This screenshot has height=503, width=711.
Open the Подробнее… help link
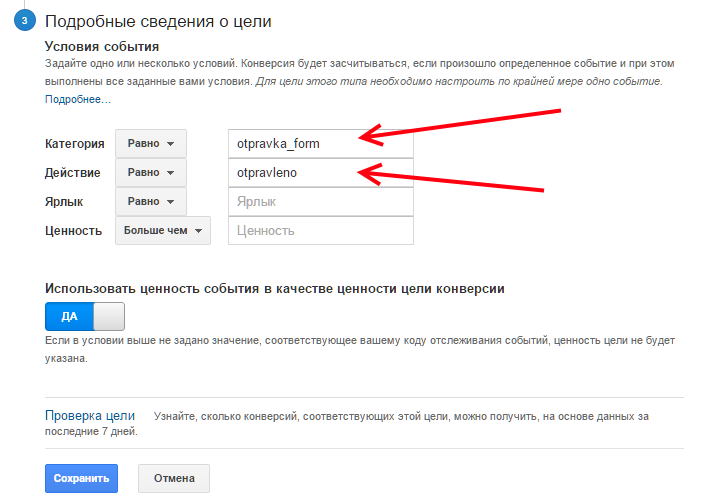pos(78,99)
